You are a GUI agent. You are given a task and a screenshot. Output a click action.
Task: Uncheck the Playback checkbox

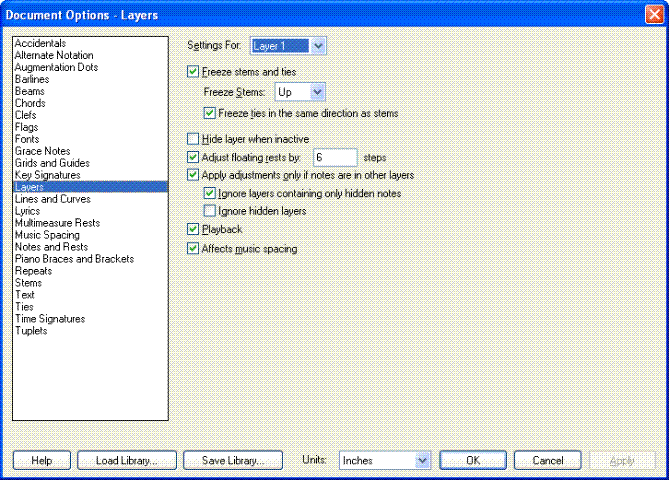pos(194,230)
